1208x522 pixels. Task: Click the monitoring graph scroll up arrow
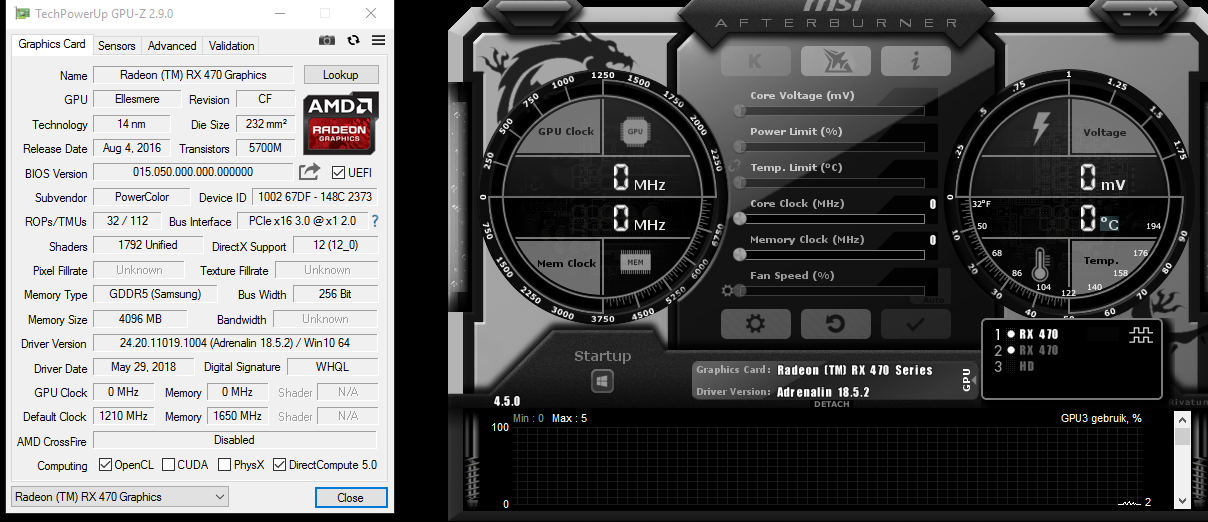tap(1182, 420)
